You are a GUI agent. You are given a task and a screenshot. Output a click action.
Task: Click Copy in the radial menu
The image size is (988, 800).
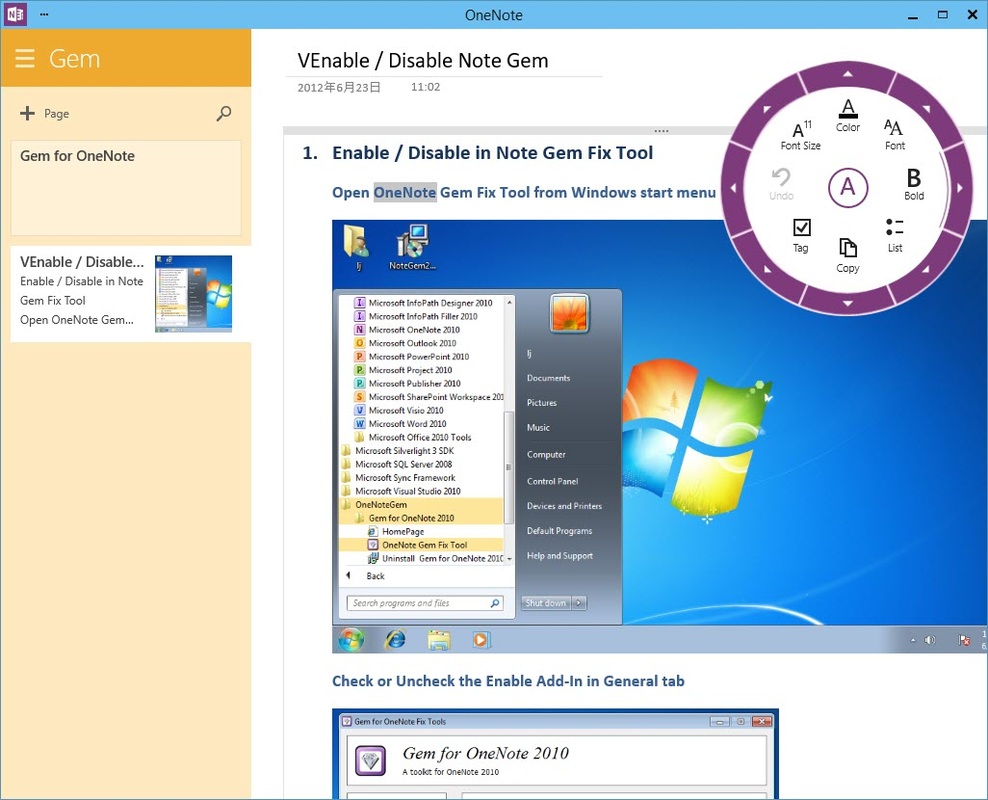point(848,255)
